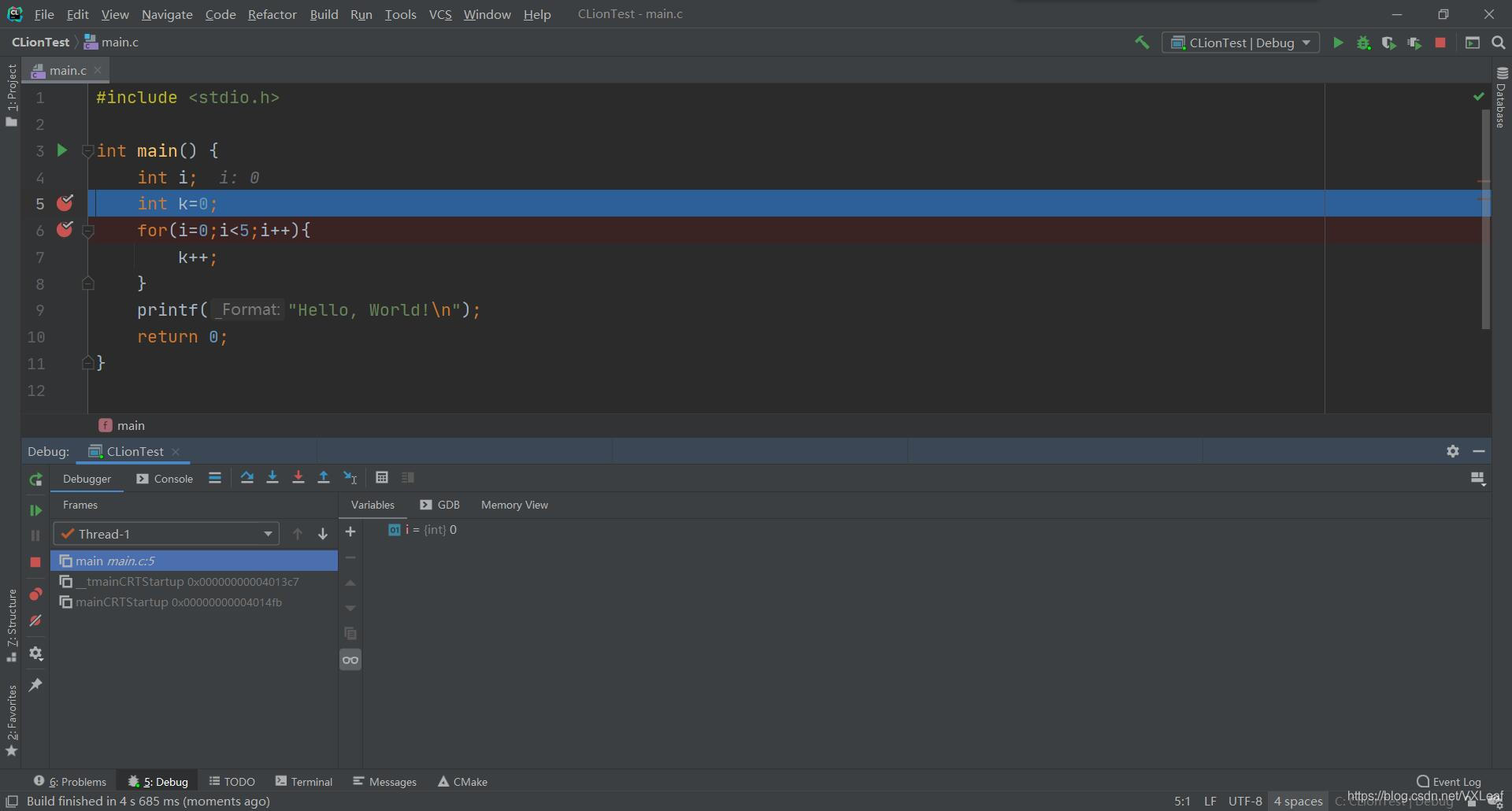The image size is (1512, 811).
Task: Collapse the for loop fold marker
Action: (88, 231)
